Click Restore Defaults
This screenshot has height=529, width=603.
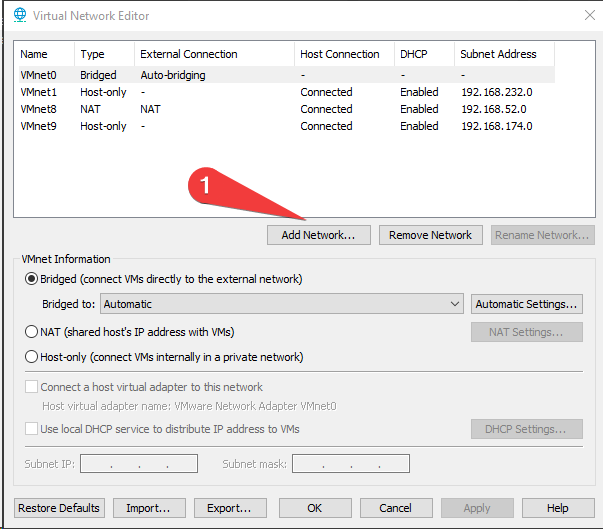[59, 508]
